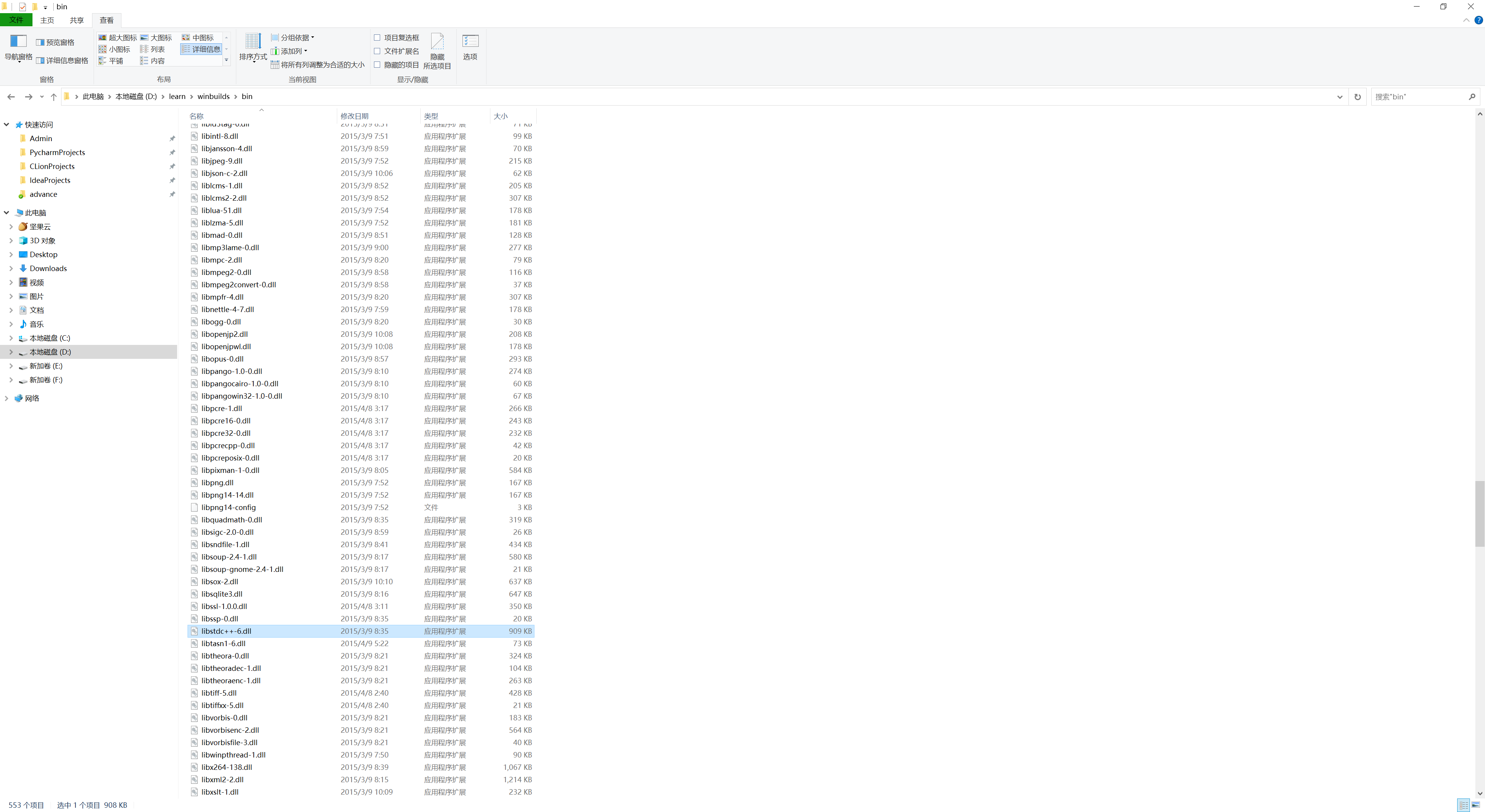This screenshot has height=812, width=1485.
Task: Refresh the bin folder view
Action: [x=1358, y=97]
